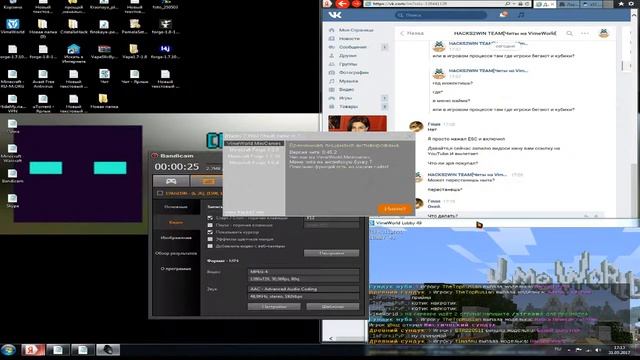Open CristalixHack folder on desktop

click(x=73, y=26)
